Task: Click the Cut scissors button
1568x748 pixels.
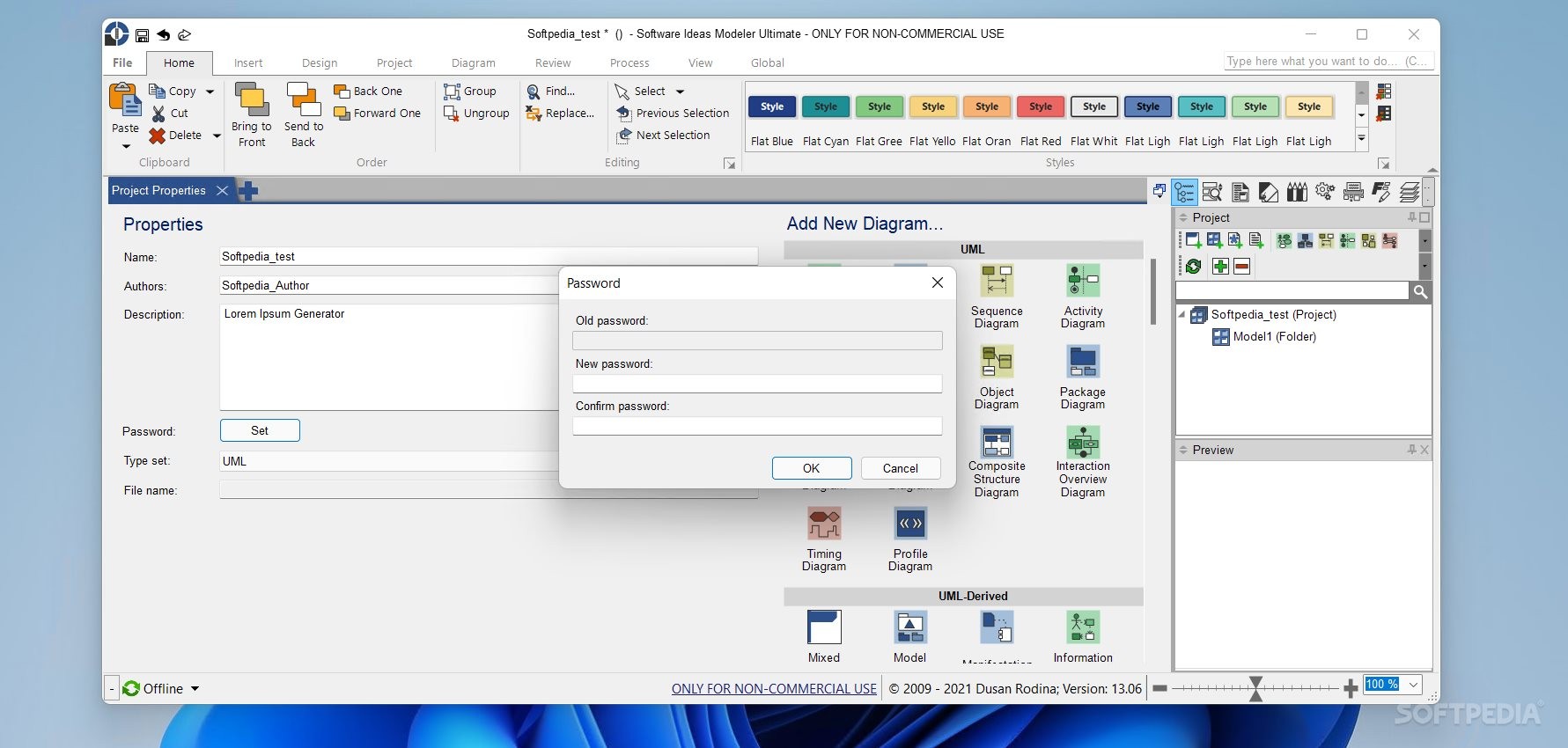Action: pos(169,114)
